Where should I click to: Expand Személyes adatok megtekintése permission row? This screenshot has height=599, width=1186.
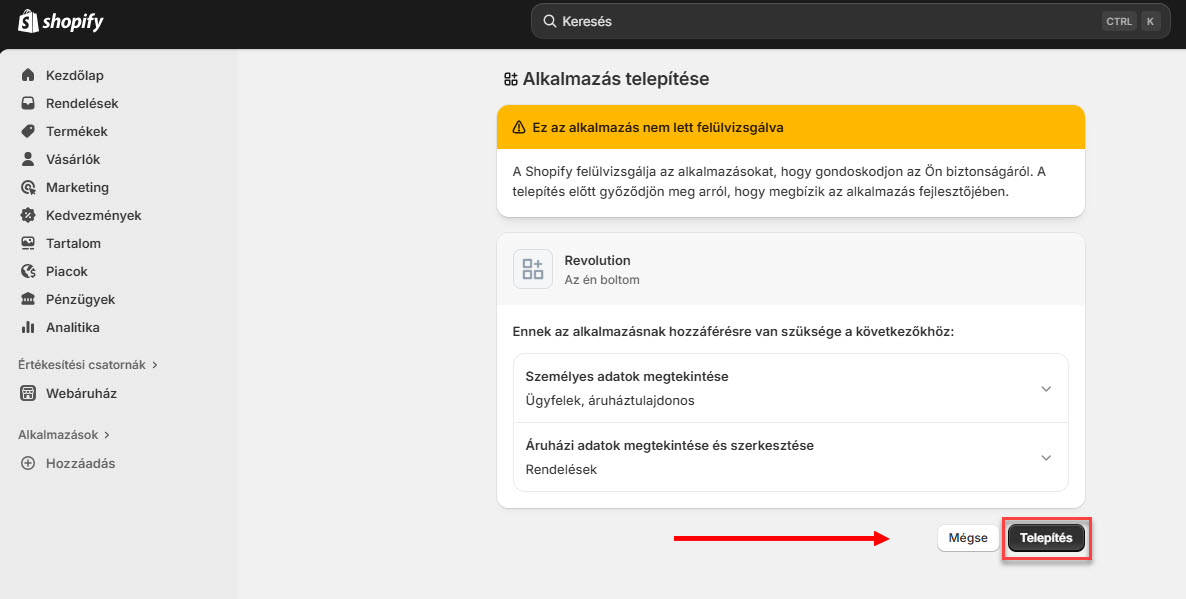pyautogui.click(x=1046, y=388)
